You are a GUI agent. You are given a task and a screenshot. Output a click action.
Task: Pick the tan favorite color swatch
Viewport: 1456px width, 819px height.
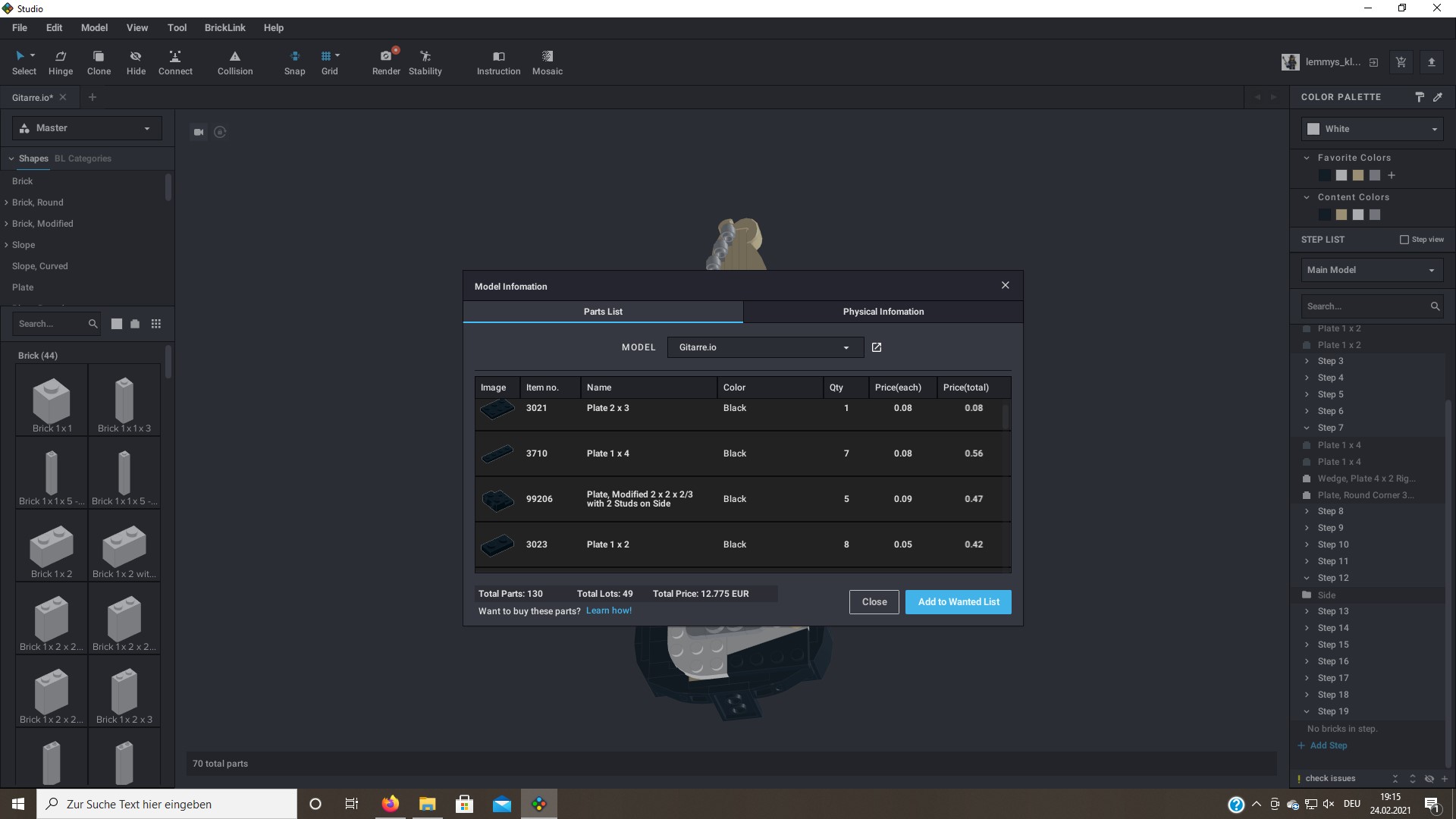[x=1358, y=176]
